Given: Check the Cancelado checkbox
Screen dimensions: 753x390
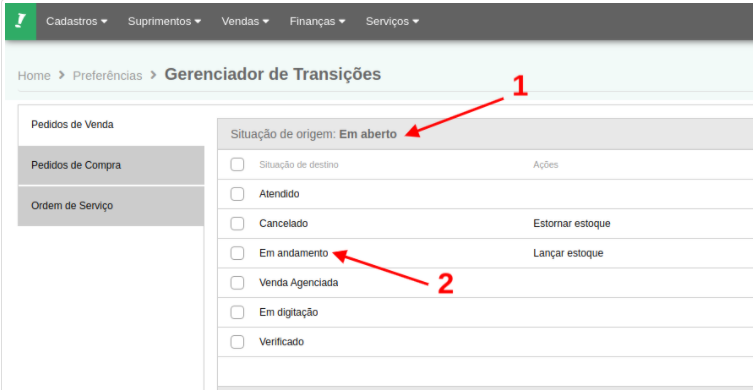Looking at the screenshot, I should point(237,224).
